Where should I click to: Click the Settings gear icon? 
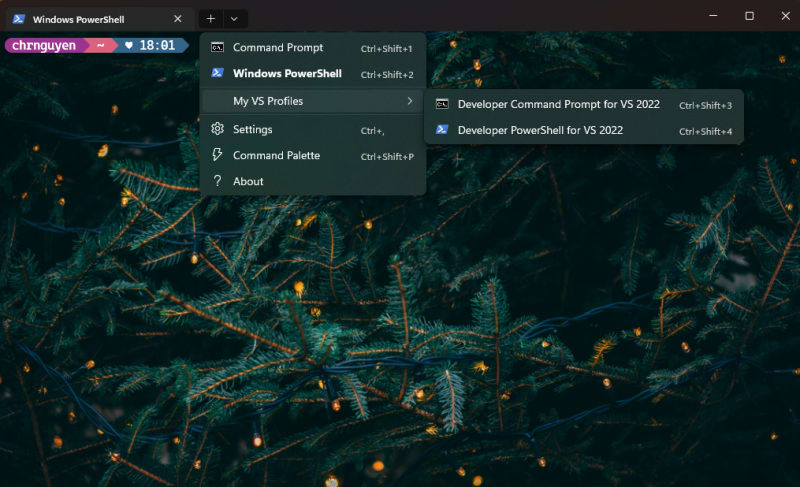point(217,129)
